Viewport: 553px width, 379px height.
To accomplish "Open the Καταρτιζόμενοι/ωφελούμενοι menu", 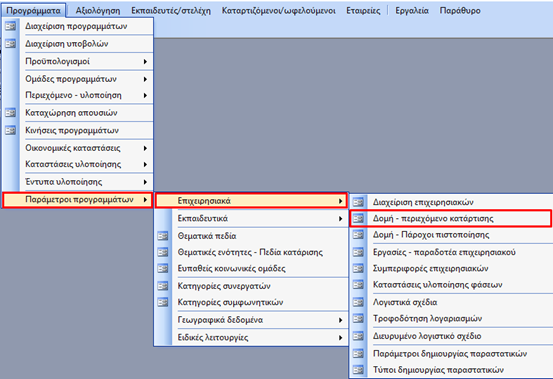I will [279, 11].
